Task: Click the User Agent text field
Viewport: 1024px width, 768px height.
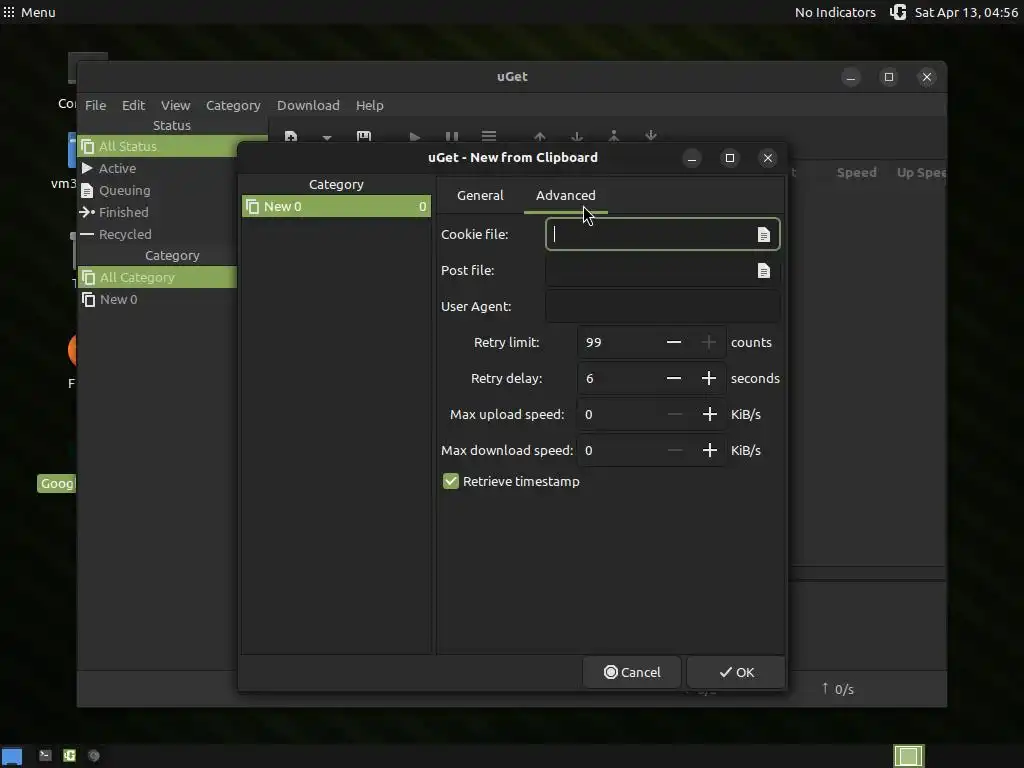Action: tap(662, 306)
